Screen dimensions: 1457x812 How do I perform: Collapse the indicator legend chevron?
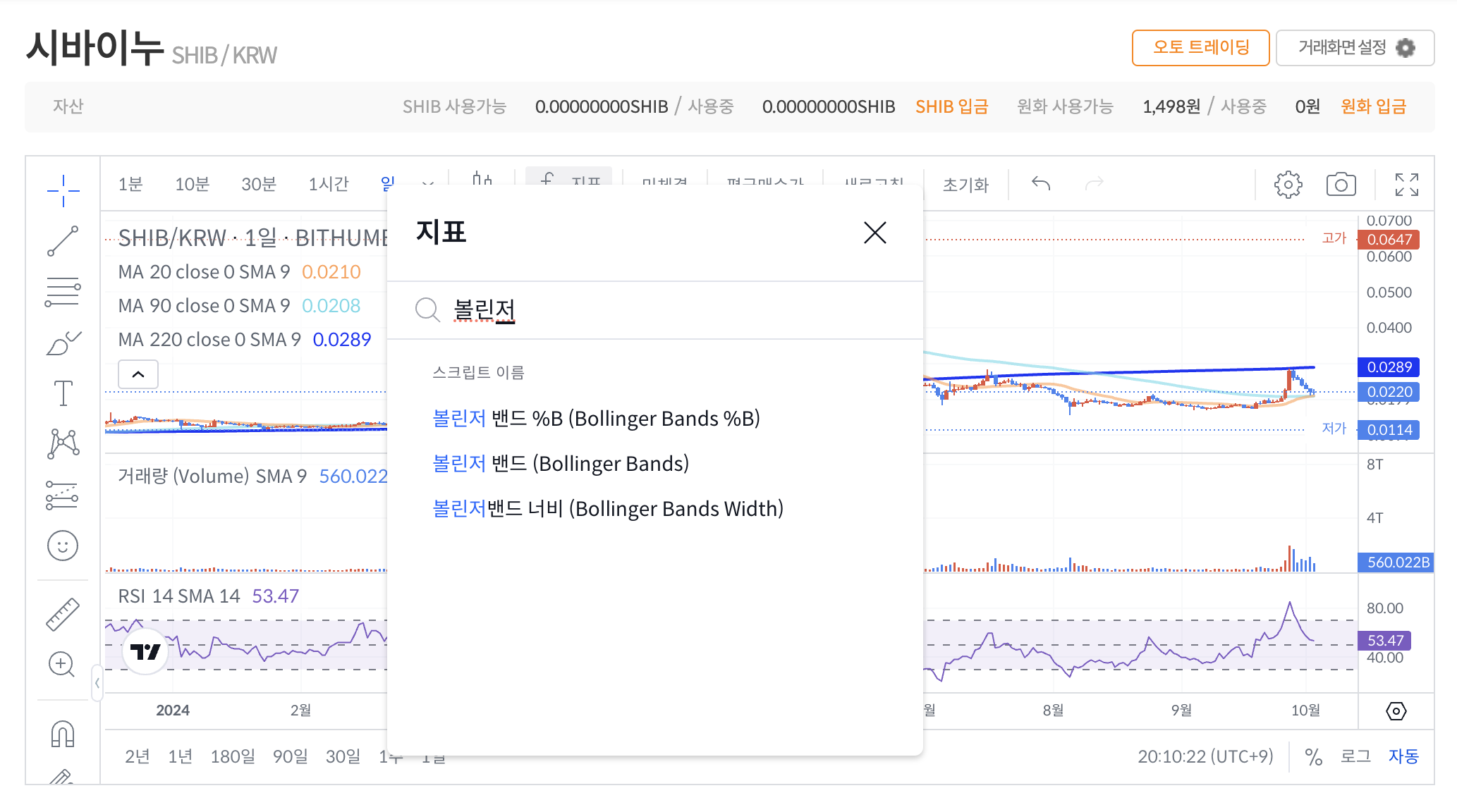pos(138,374)
